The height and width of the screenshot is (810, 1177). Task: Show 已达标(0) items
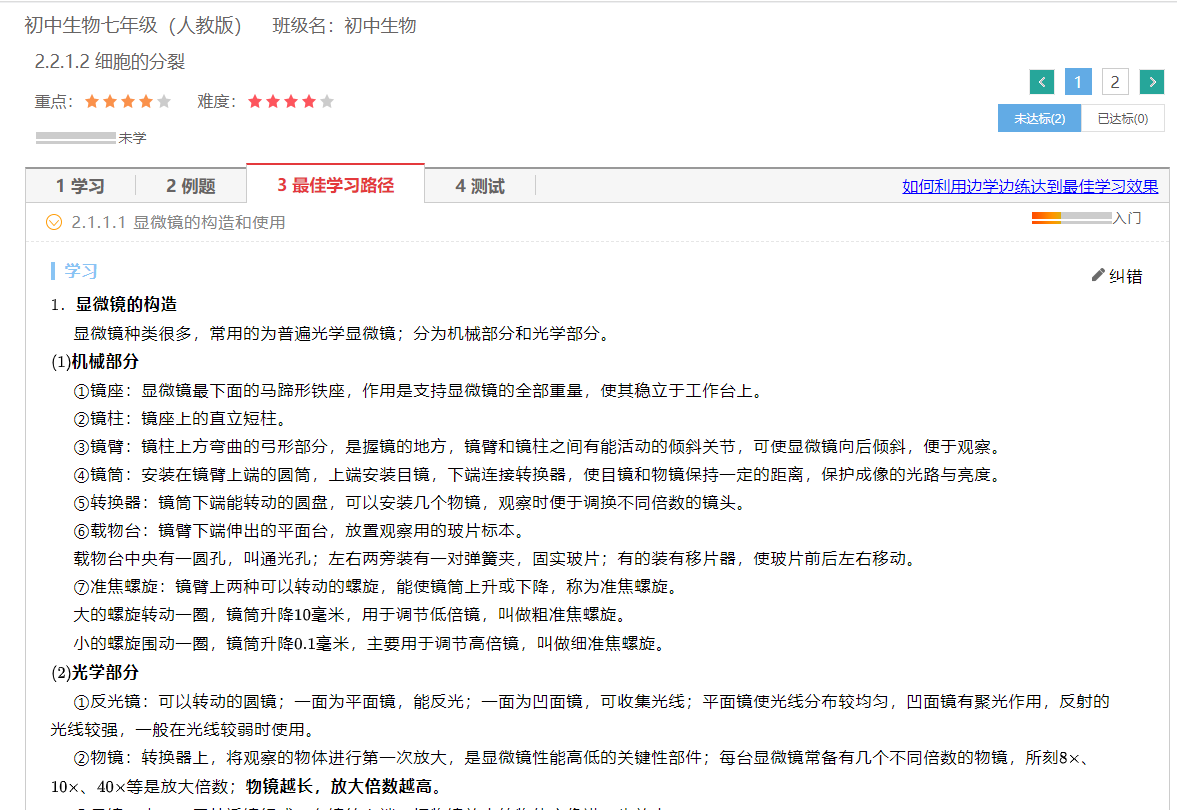[1122, 119]
